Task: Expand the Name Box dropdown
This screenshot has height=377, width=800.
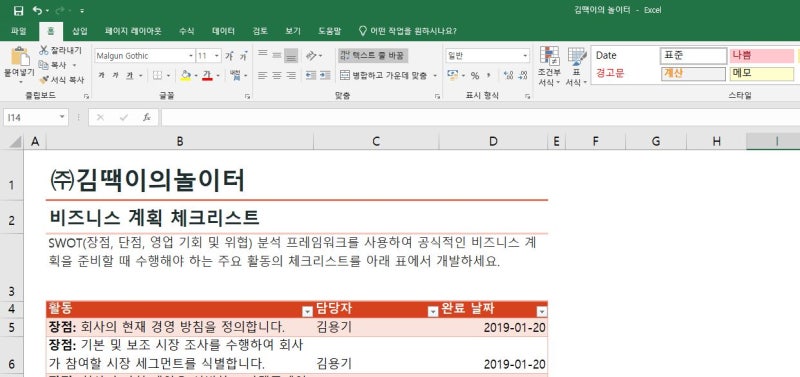Action: click(62, 117)
